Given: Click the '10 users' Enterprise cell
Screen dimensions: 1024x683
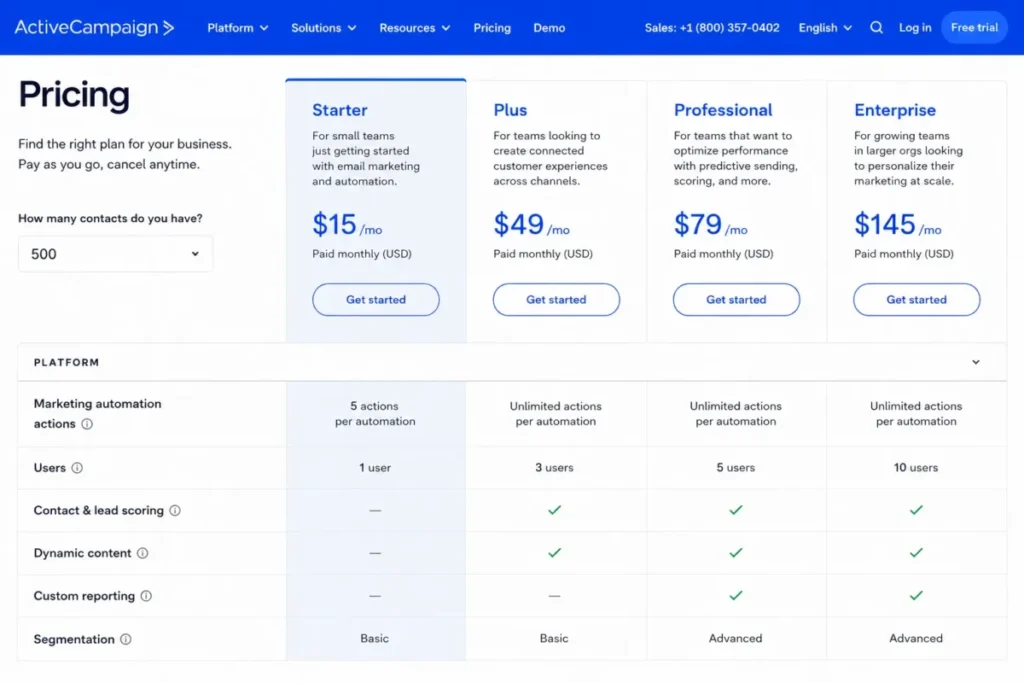Looking at the screenshot, I should coord(916,468).
